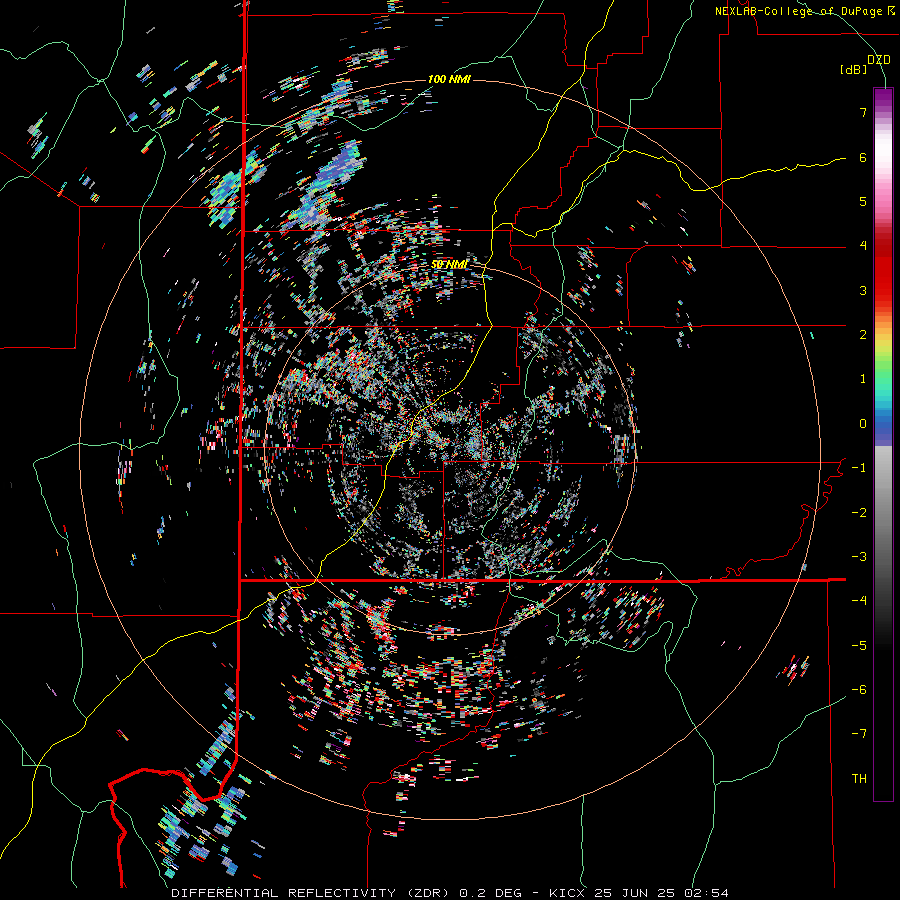900x900 pixels.
Task: Click the 6 value on the color scale
Action: click(863, 157)
